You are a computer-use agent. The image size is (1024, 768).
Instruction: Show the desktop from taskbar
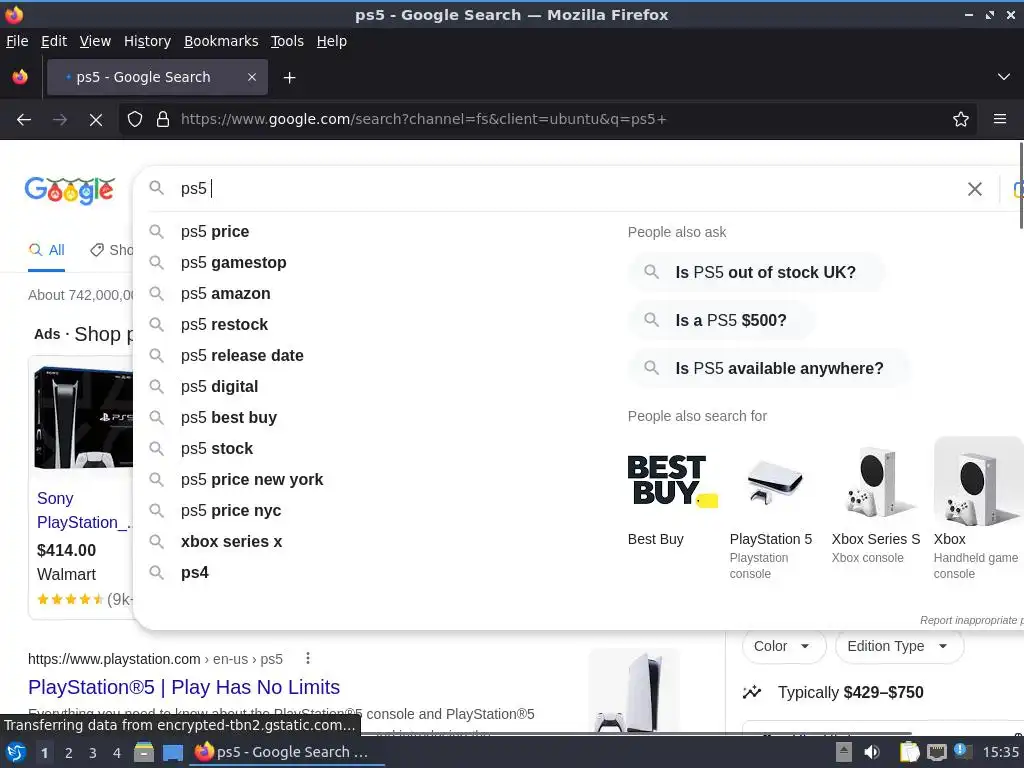(173, 752)
